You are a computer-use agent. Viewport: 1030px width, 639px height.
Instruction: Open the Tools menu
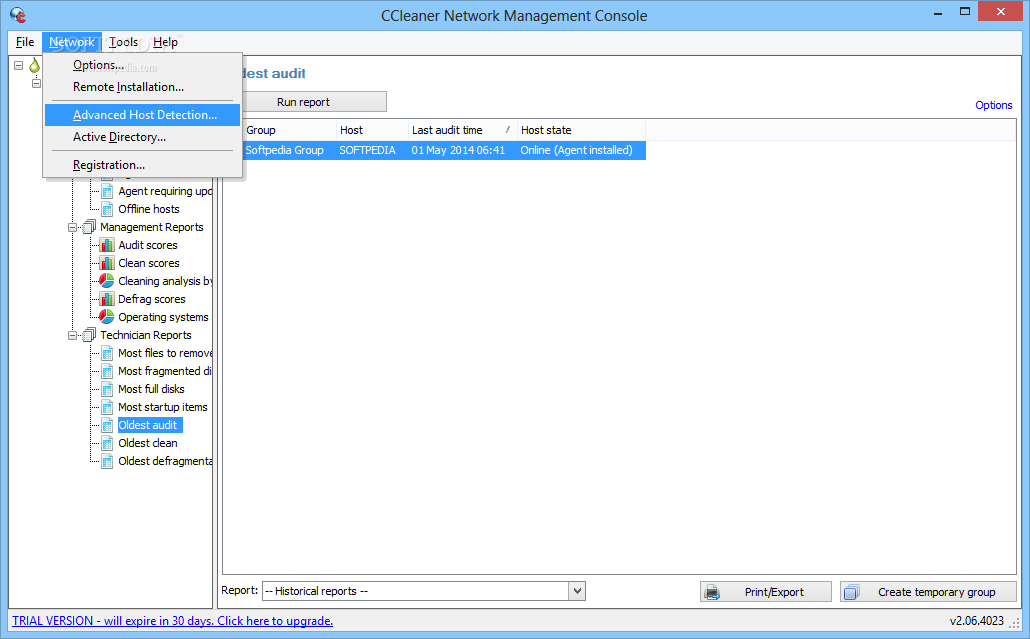click(x=123, y=42)
